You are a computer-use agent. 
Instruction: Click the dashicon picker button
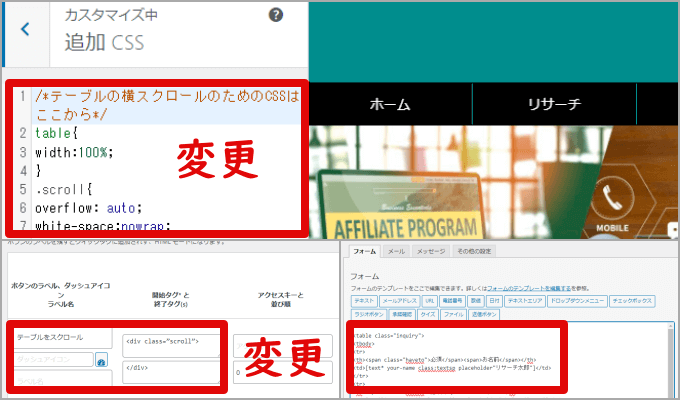pos(101,360)
